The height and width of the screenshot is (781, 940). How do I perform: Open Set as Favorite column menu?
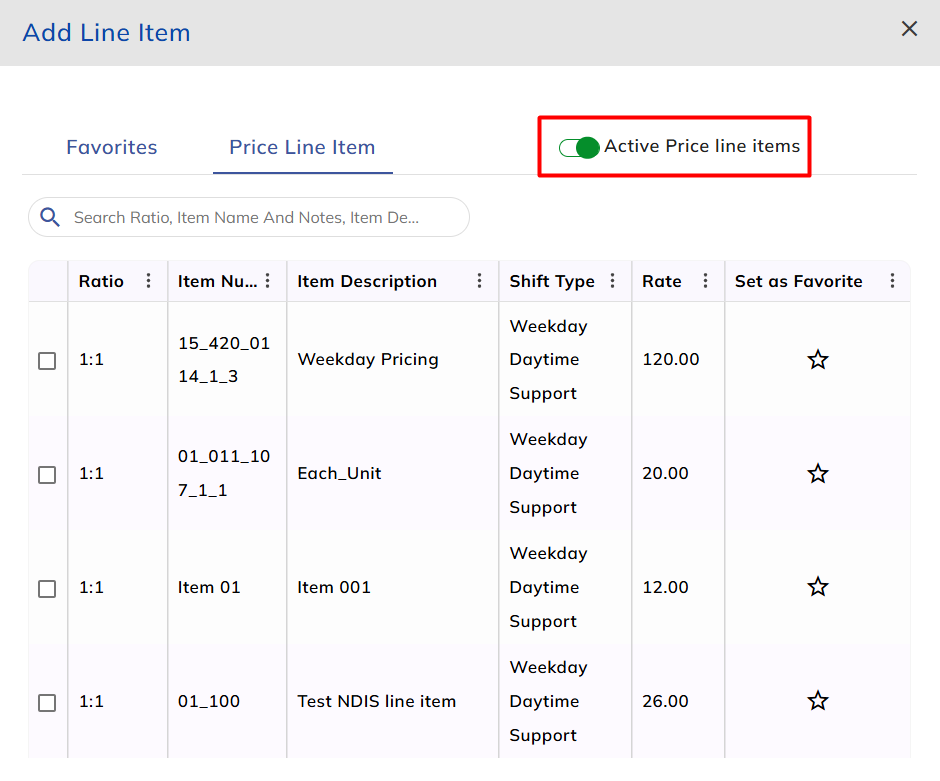[x=892, y=281]
